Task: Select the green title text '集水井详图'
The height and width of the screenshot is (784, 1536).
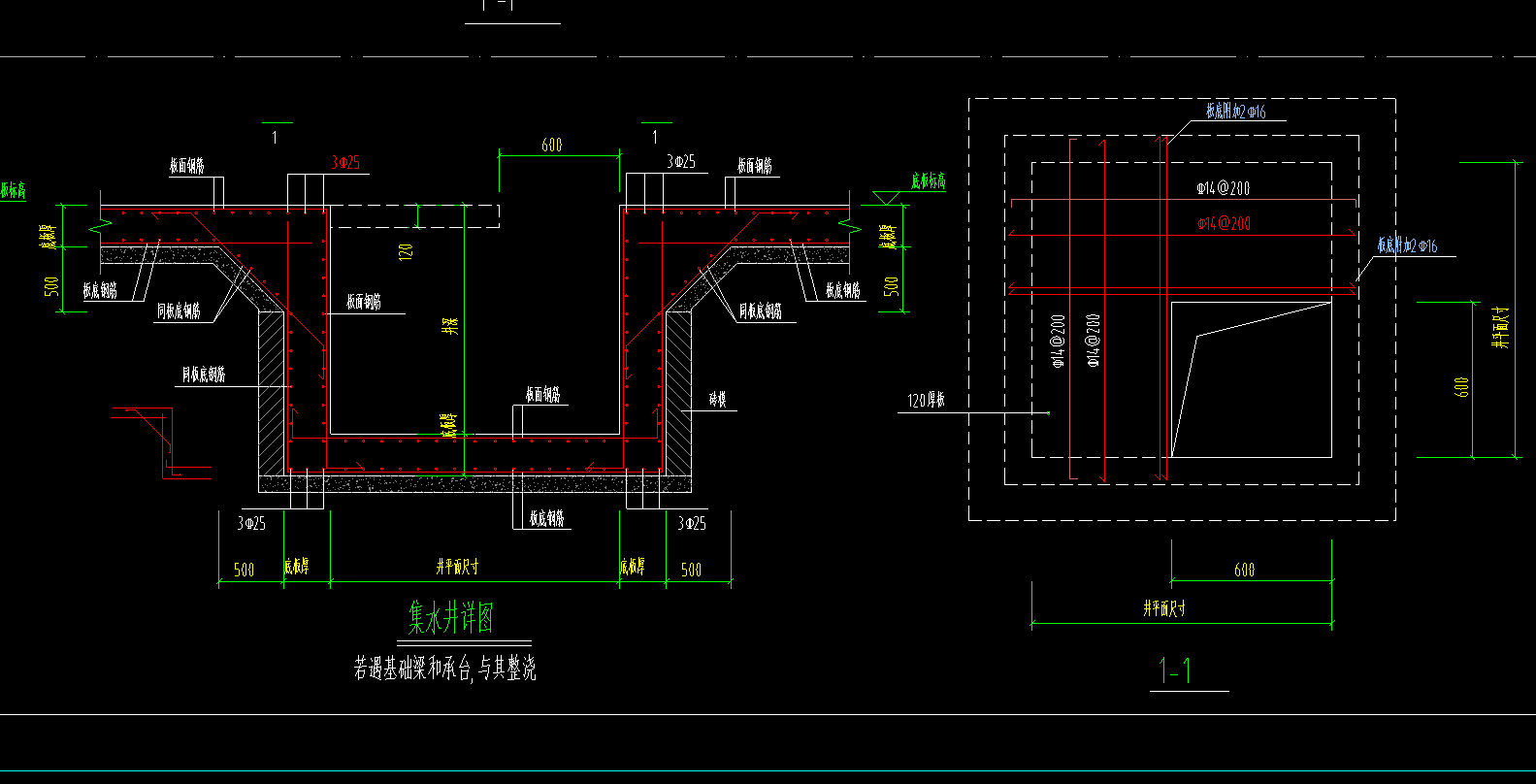Action: tap(451, 617)
